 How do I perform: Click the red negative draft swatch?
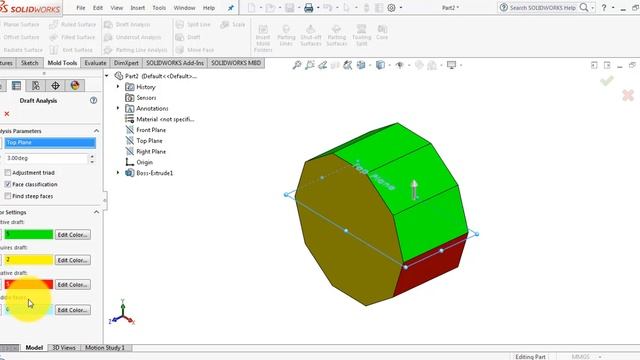(x=29, y=284)
